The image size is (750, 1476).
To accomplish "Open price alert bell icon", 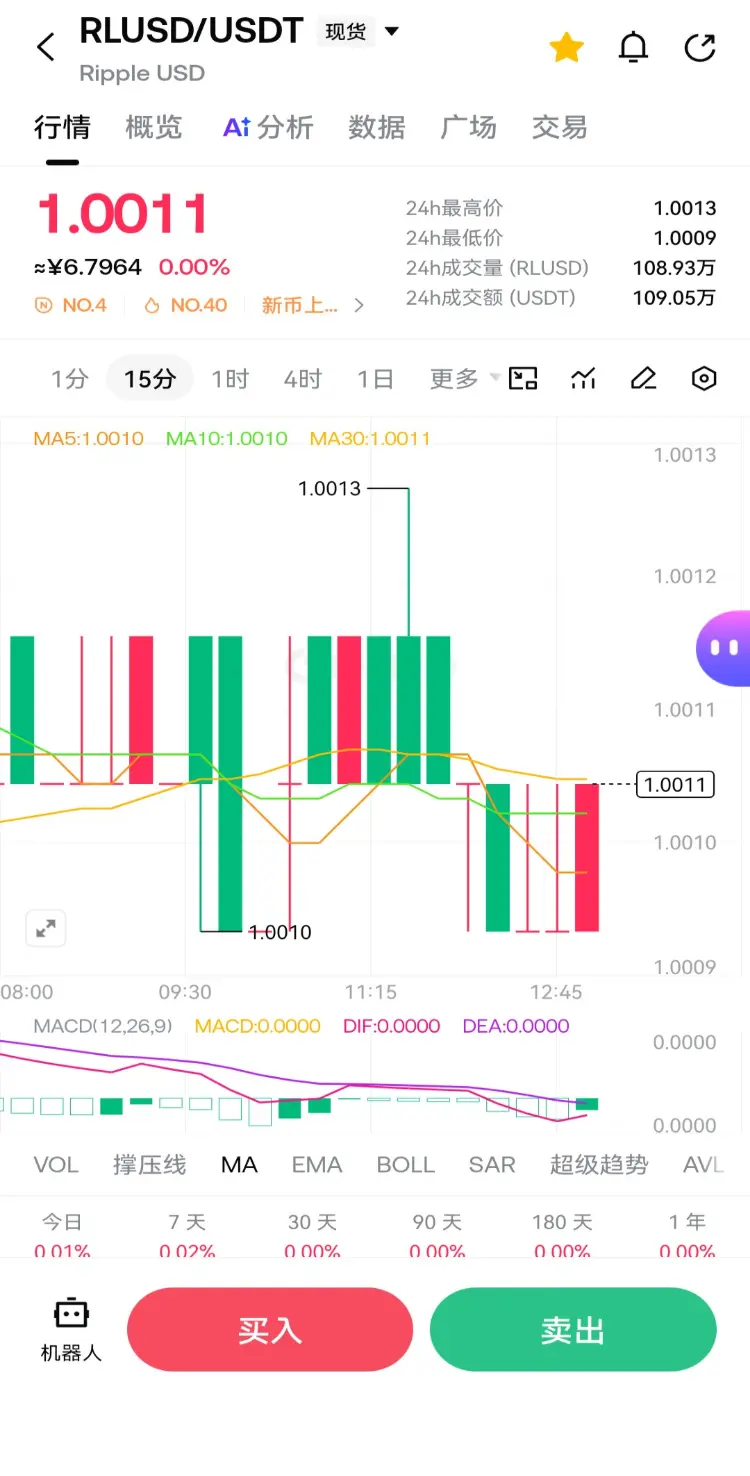I will point(633,47).
